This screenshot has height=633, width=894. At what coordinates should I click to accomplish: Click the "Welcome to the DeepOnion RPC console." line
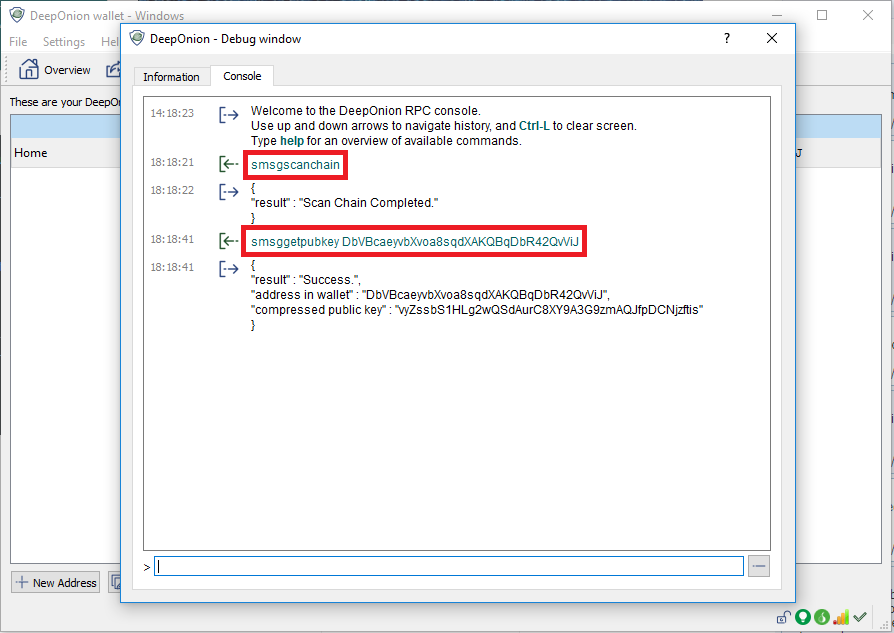tap(366, 111)
